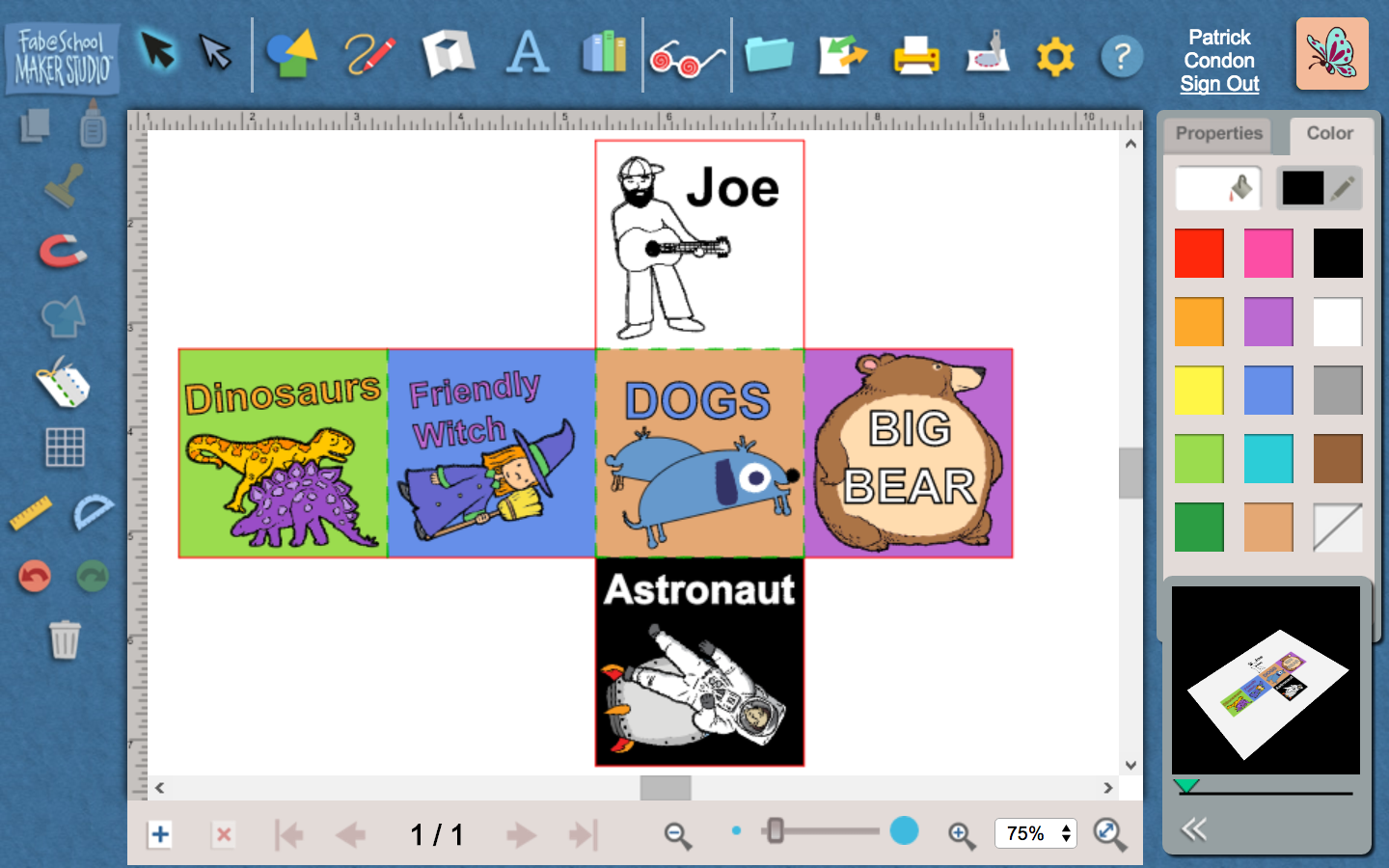The height and width of the screenshot is (868, 1389).
Task: Toggle the magnet snap tool
Action: coord(63,252)
